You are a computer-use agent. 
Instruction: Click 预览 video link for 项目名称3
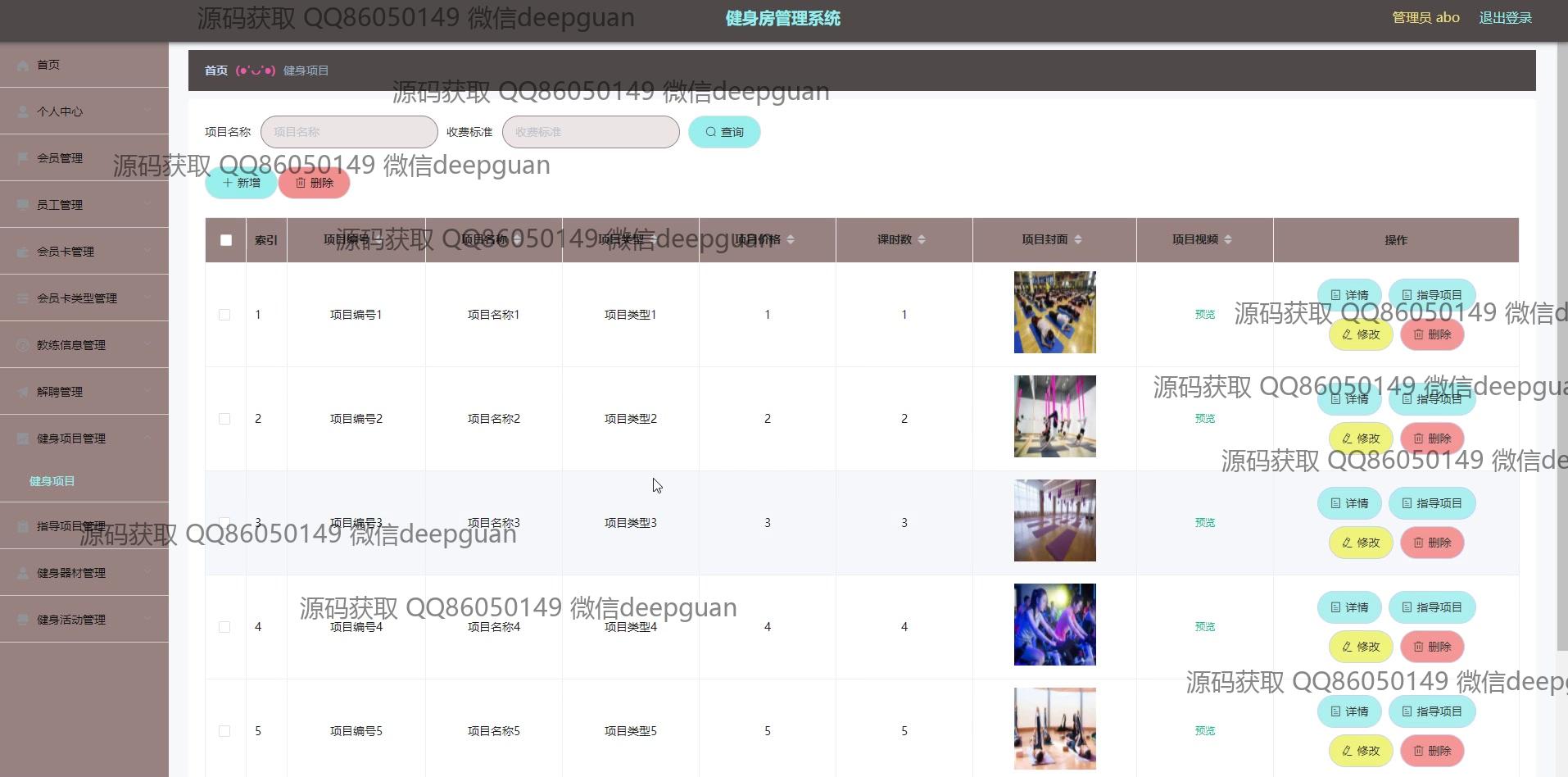click(1205, 523)
